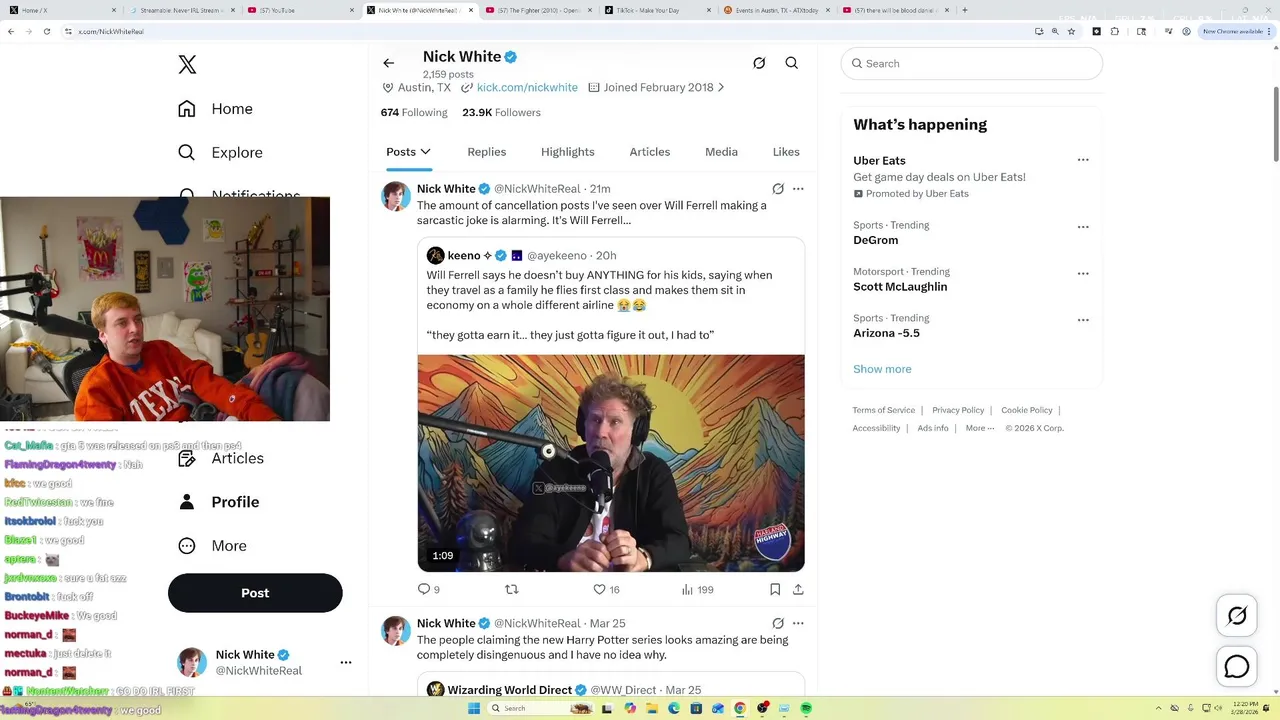The image size is (1280, 720).
Task: Open more options for DeGrom trend
Action: tap(1083, 227)
